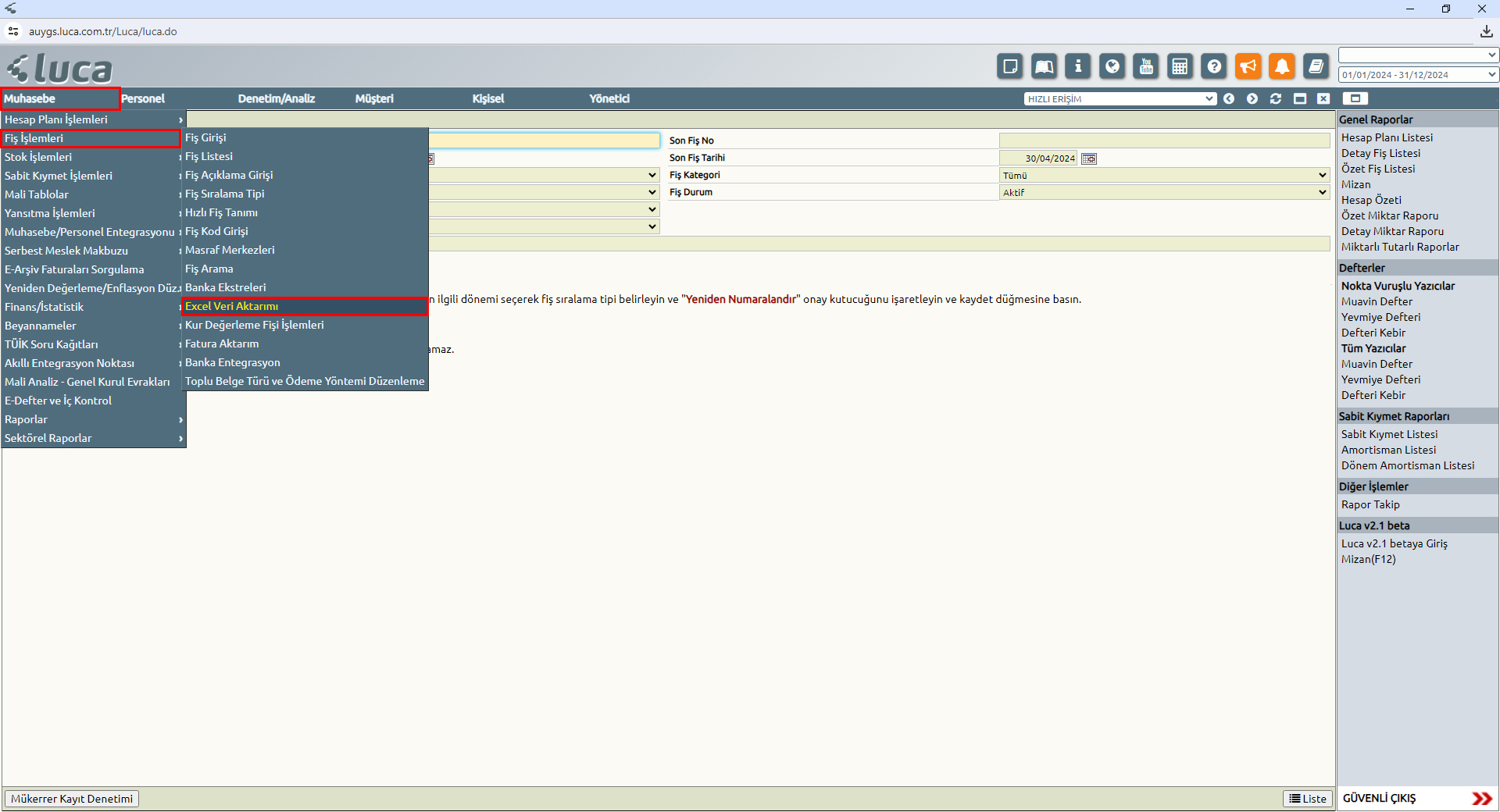Click the Son Fiş No field
This screenshot has width=1500, height=812.
(x=1164, y=141)
